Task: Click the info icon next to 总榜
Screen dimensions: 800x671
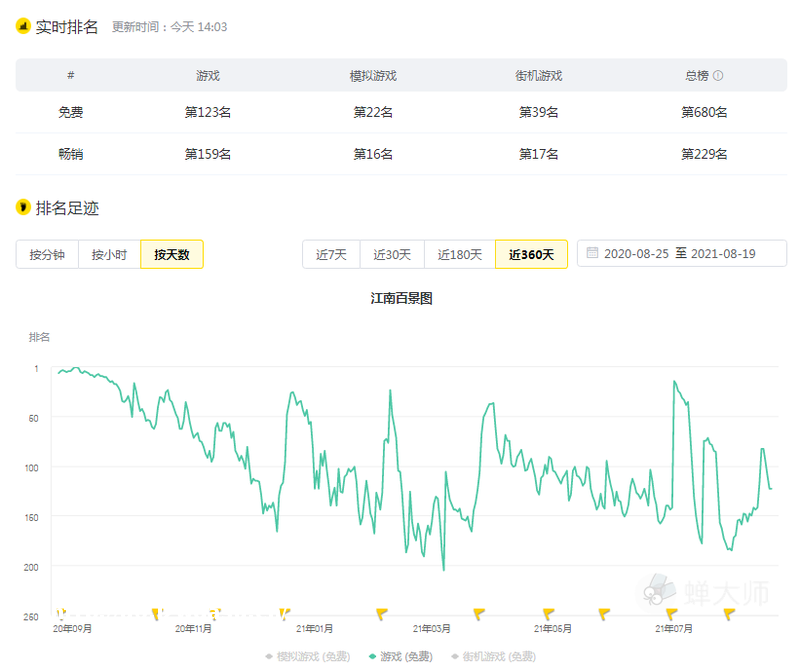Action: (x=718, y=76)
